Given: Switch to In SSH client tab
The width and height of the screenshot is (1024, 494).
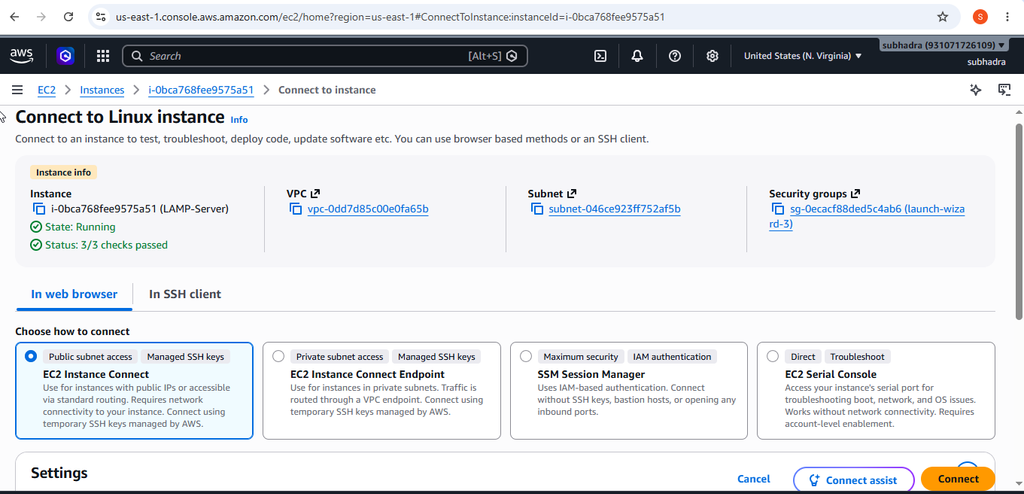Looking at the screenshot, I should pyautogui.click(x=185, y=294).
